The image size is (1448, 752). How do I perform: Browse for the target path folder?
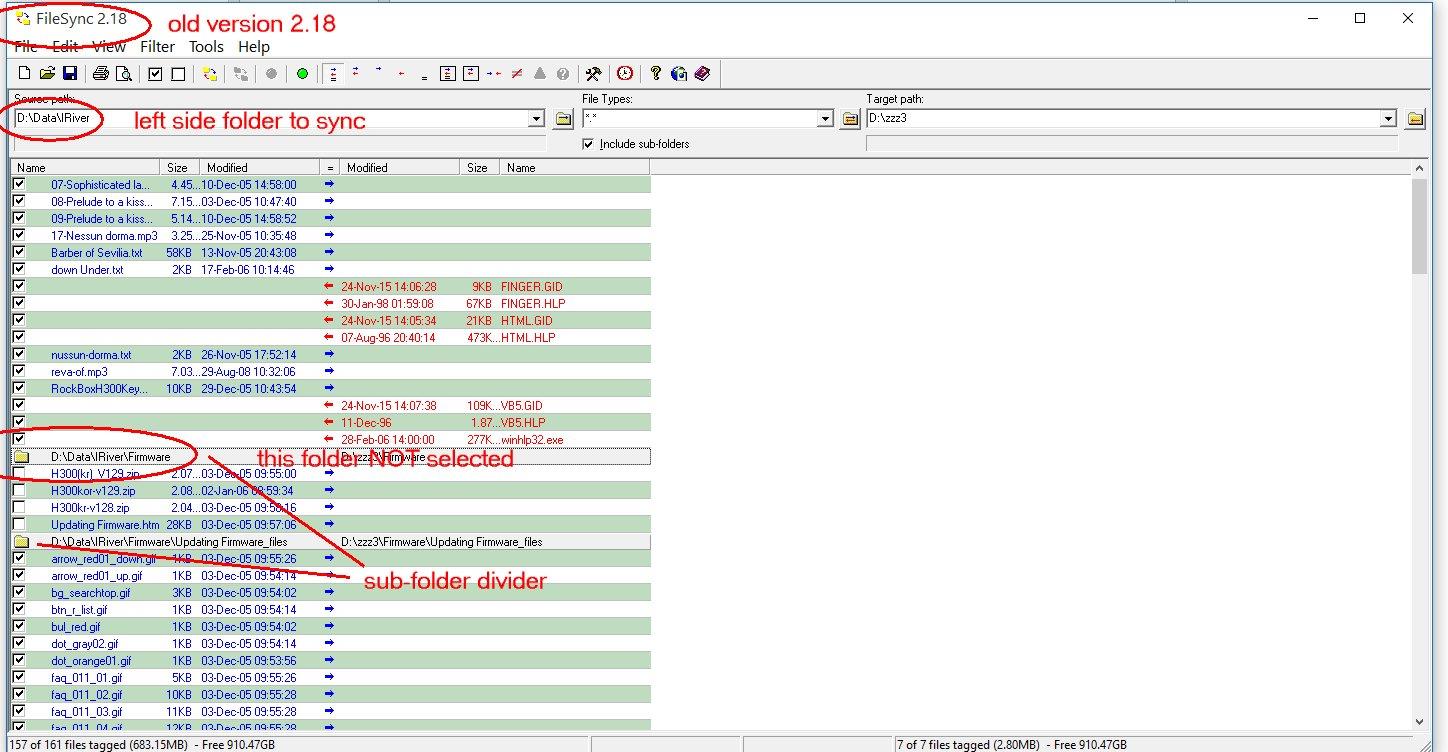pos(1415,119)
